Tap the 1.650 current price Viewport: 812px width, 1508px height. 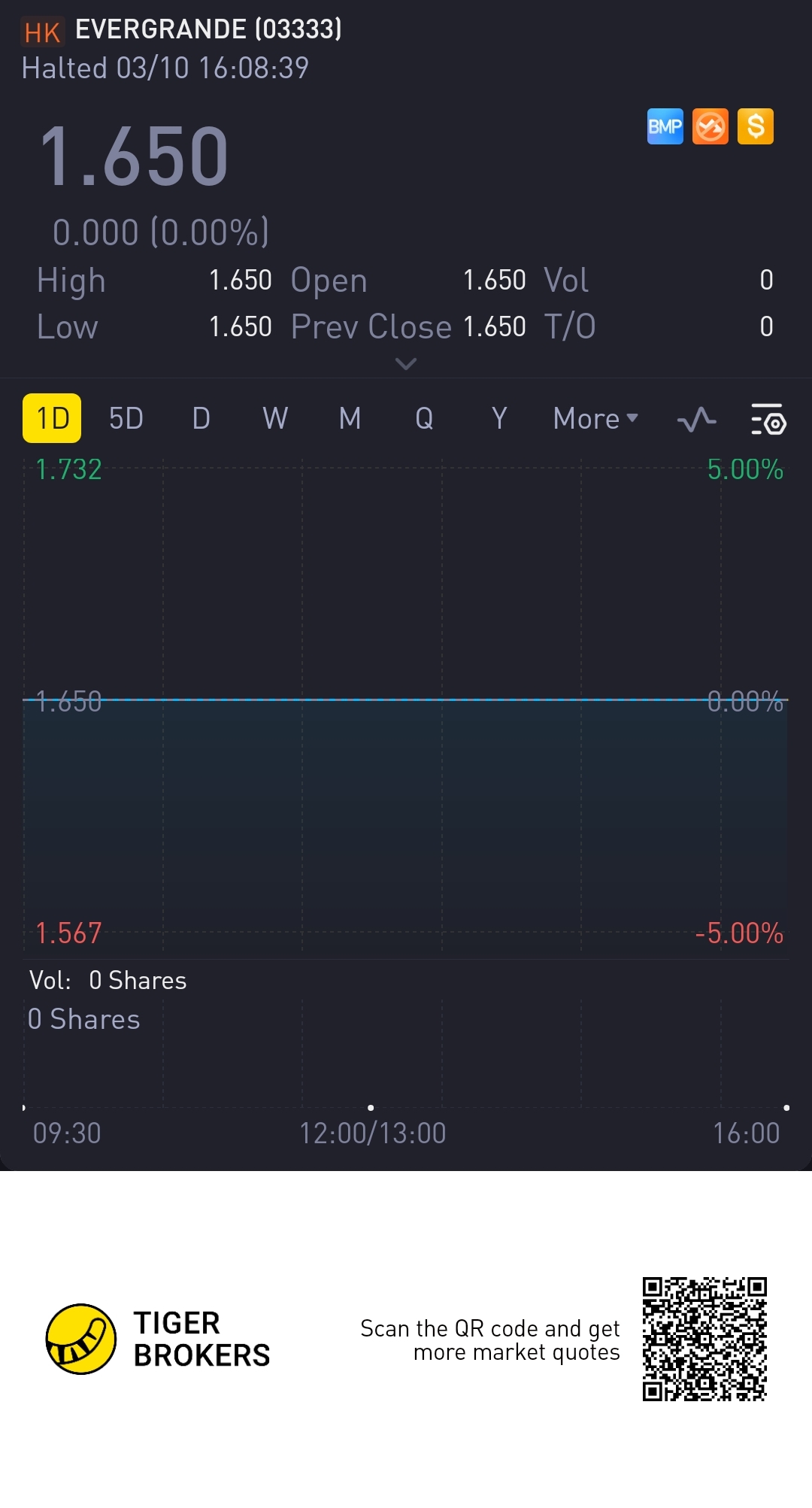(134, 156)
